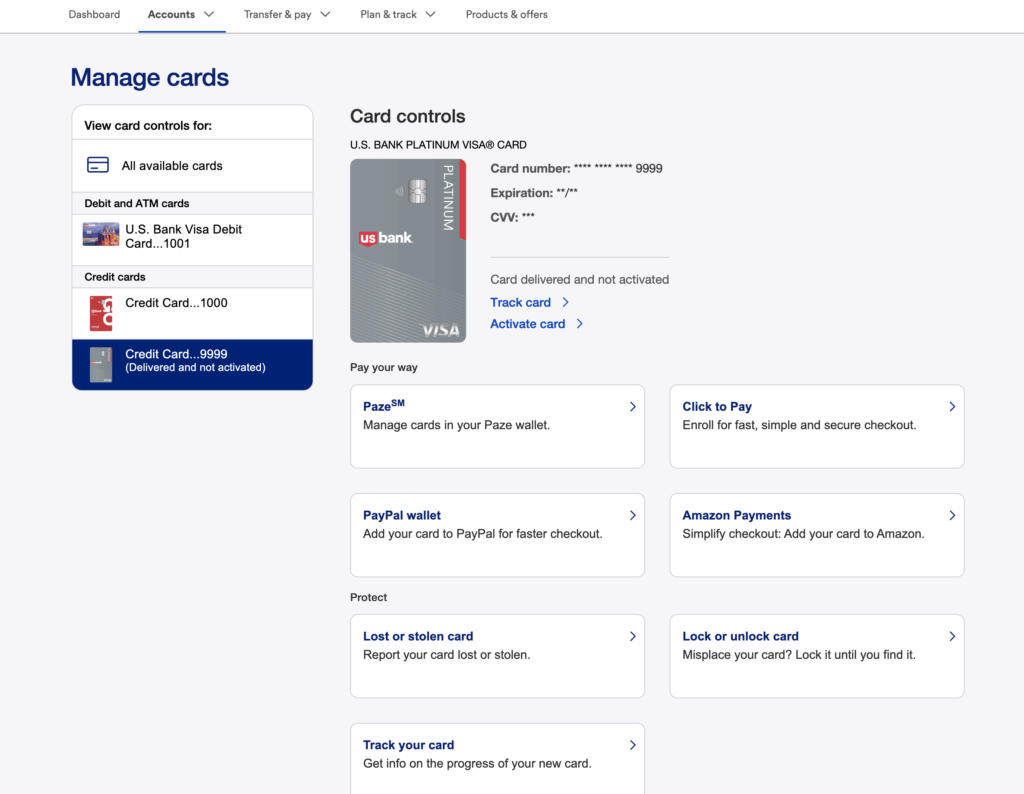Select the U.S. Bank Visa Debit Card thumbnail
Screen dimensions: 1024x794
tap(101, 234)
